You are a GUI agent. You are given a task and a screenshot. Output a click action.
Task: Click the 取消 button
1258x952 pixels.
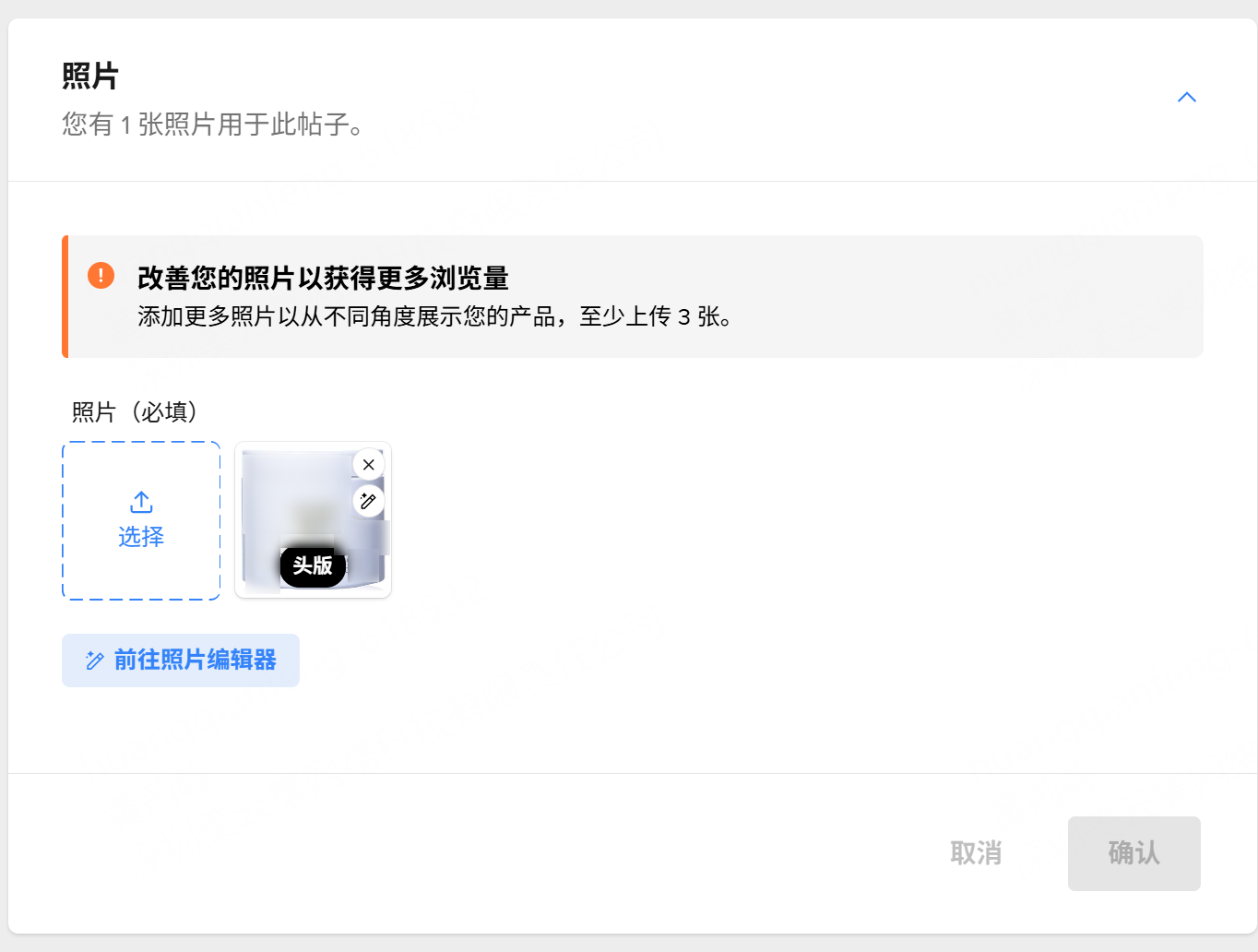pyautogui.click(x=976, y=853)
